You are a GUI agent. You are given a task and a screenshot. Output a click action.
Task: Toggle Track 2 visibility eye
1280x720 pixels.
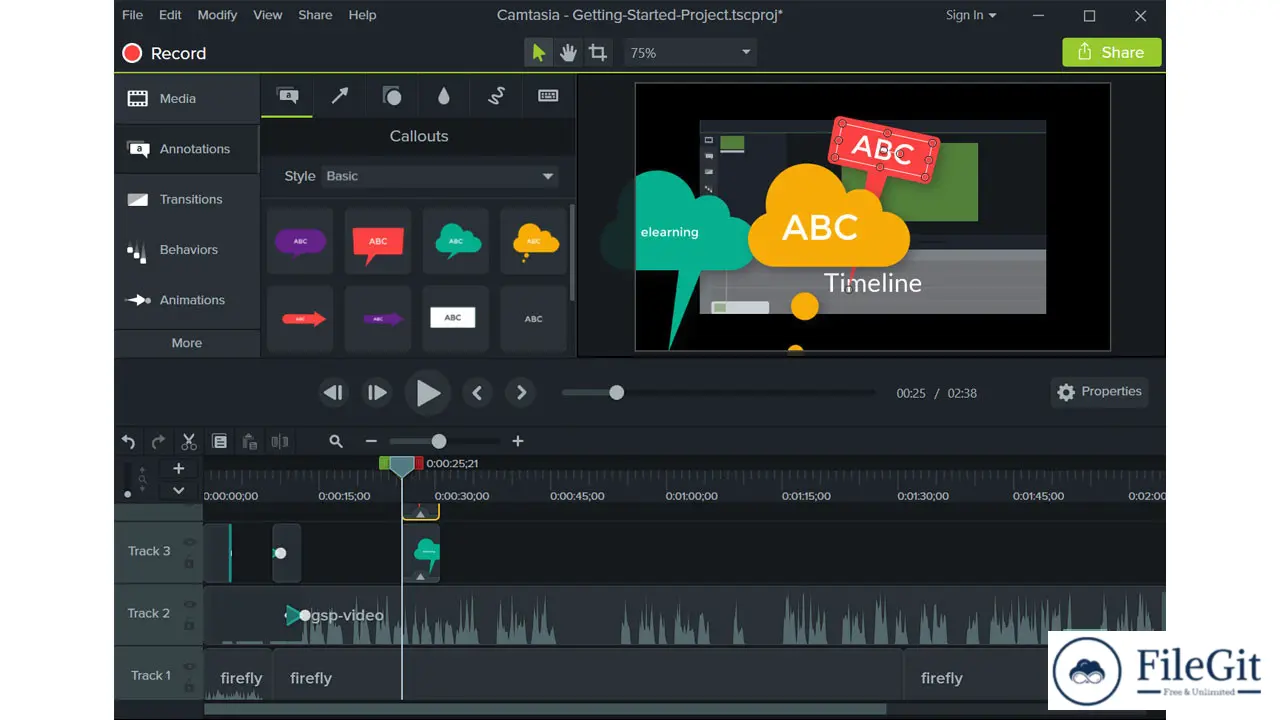point(189,605)
